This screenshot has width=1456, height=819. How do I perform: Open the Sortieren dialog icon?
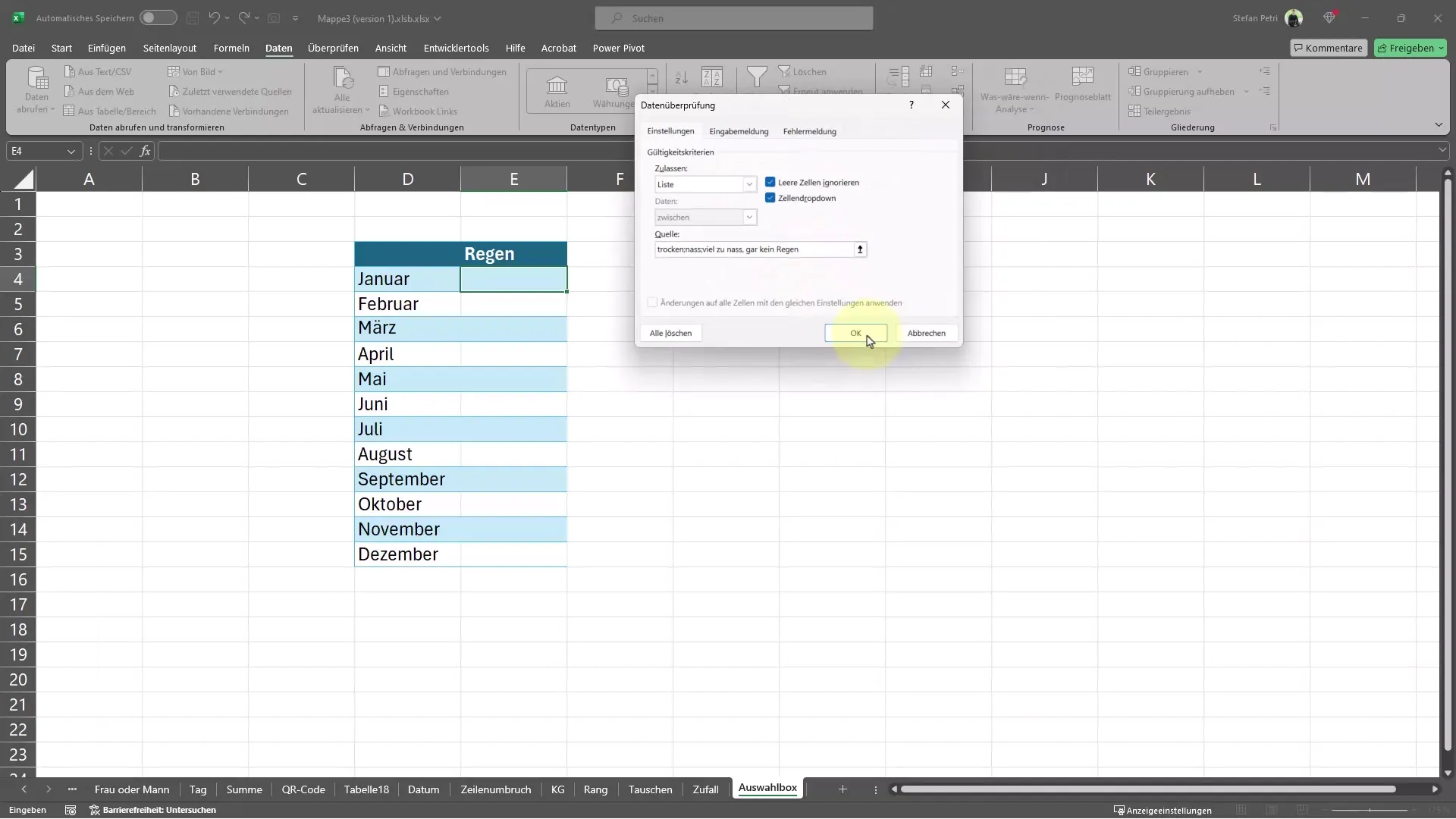click(712, 77)
